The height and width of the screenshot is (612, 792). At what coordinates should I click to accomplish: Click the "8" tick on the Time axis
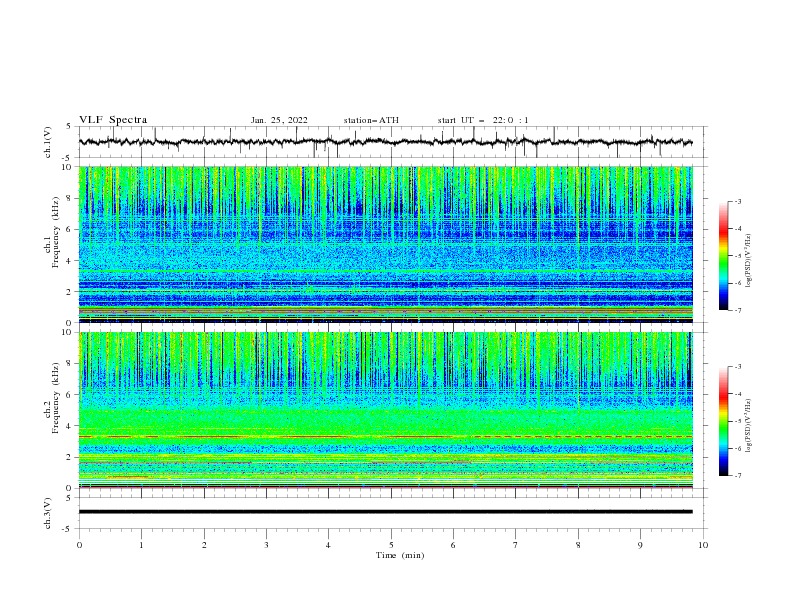pyautogui.click(x=578, y=545)
